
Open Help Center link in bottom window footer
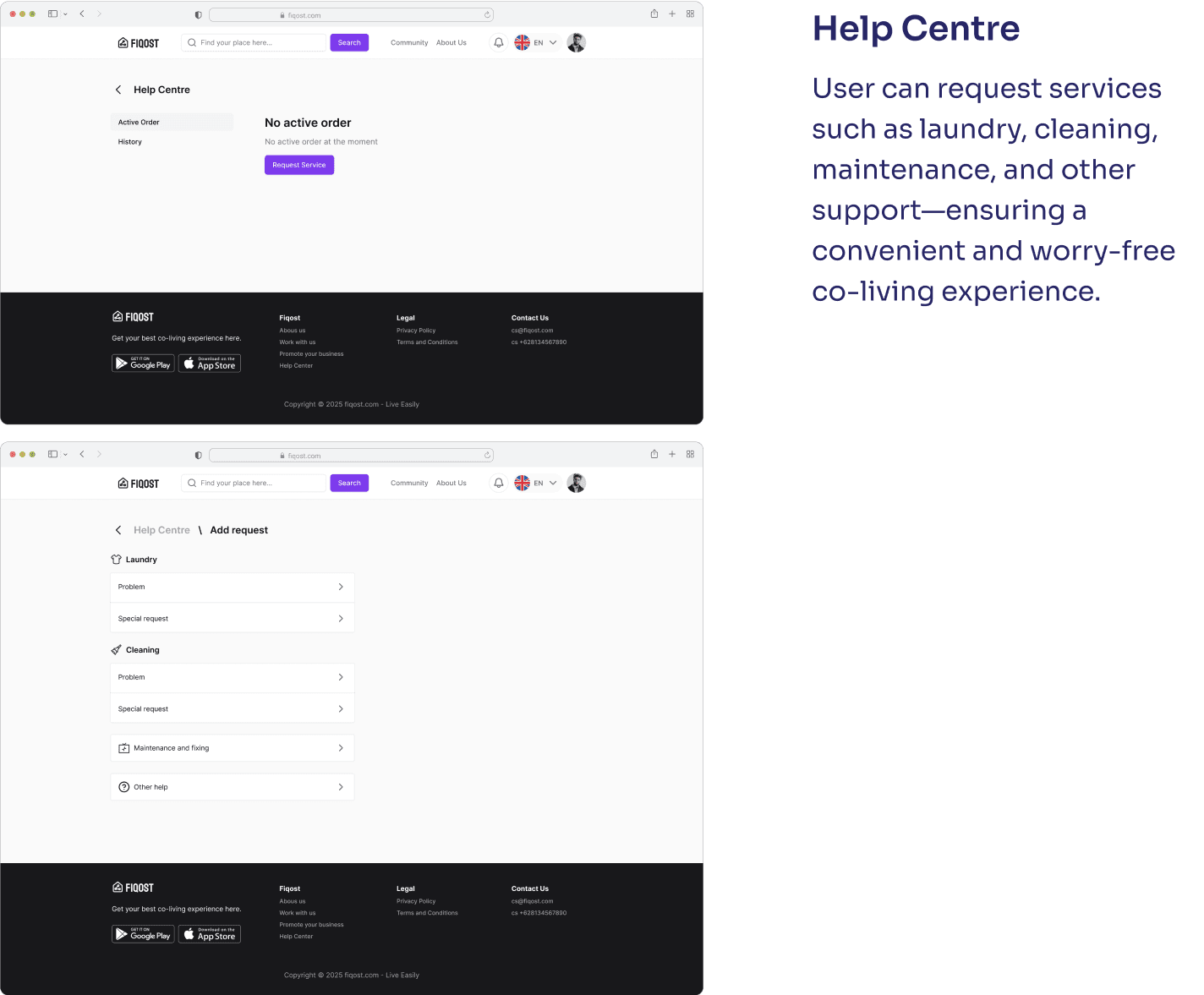[296, 937]
